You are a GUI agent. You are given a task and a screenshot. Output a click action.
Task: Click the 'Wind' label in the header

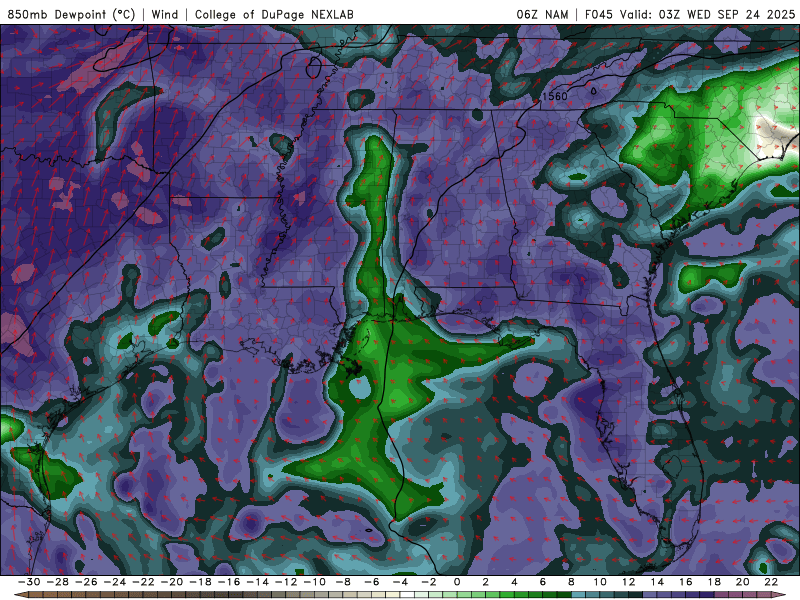[x=165, y=14]
